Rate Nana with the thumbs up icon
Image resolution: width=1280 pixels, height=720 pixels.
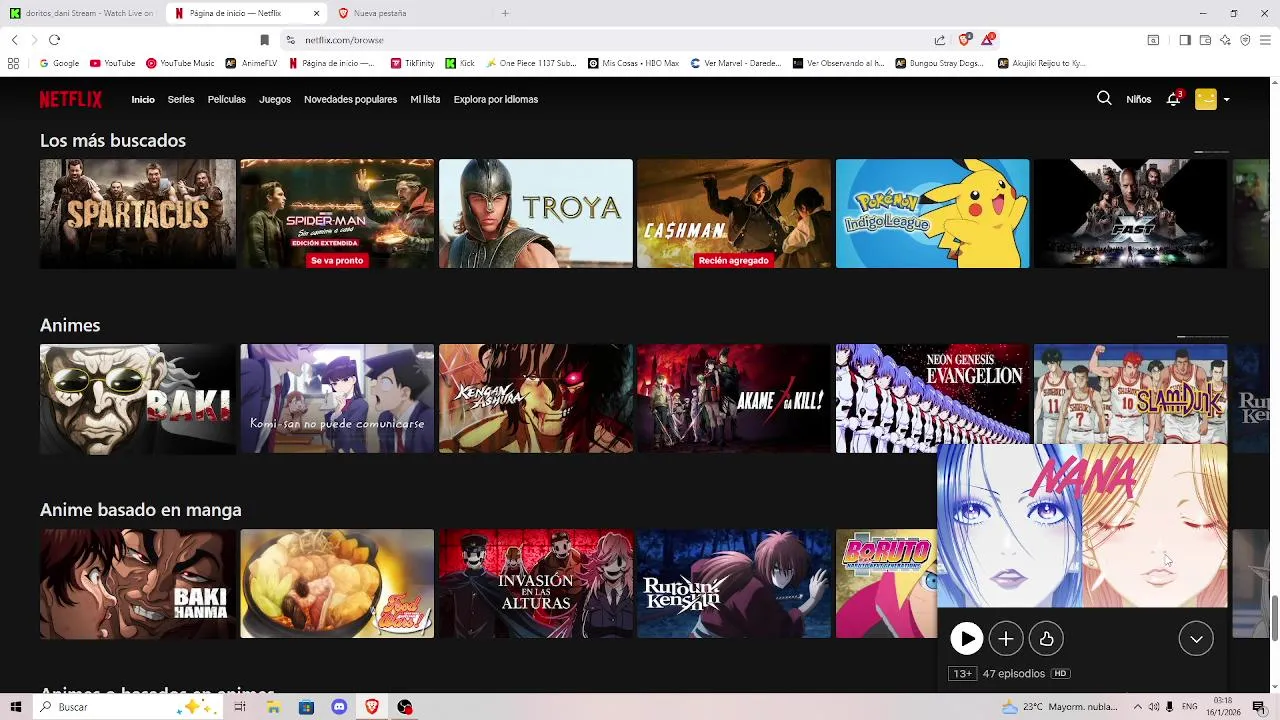[x=1046, y=639]
